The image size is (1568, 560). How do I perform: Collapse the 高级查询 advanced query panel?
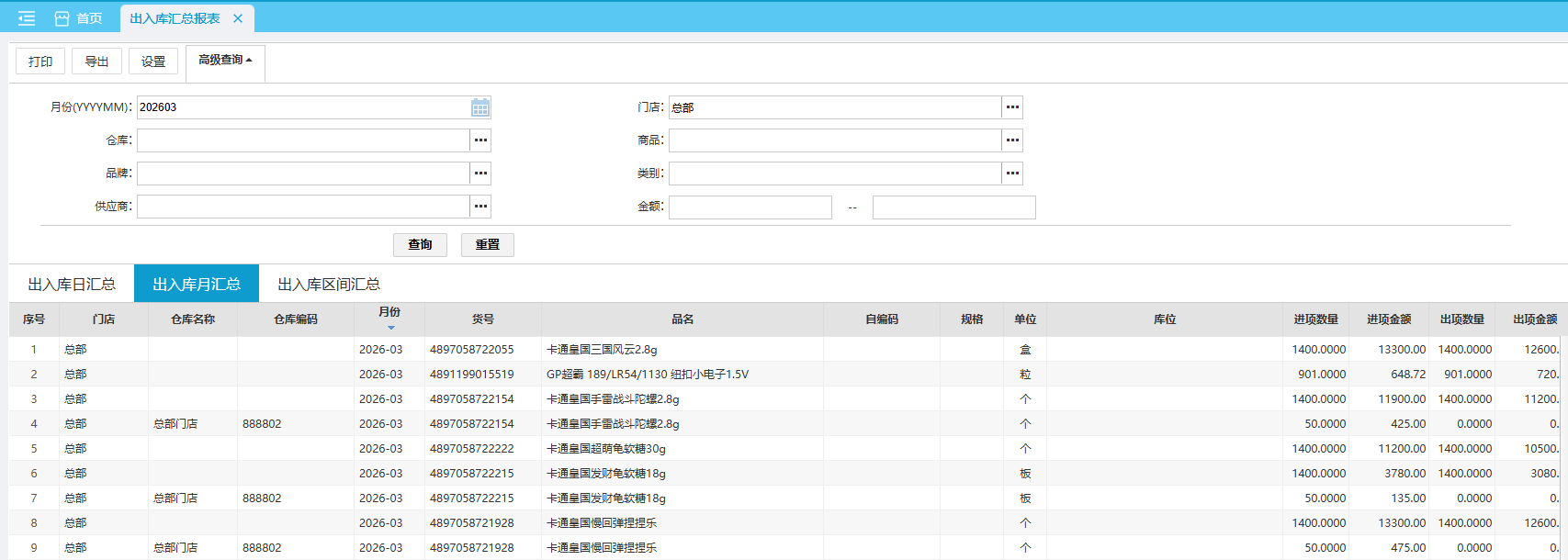(x=225, y=61)
